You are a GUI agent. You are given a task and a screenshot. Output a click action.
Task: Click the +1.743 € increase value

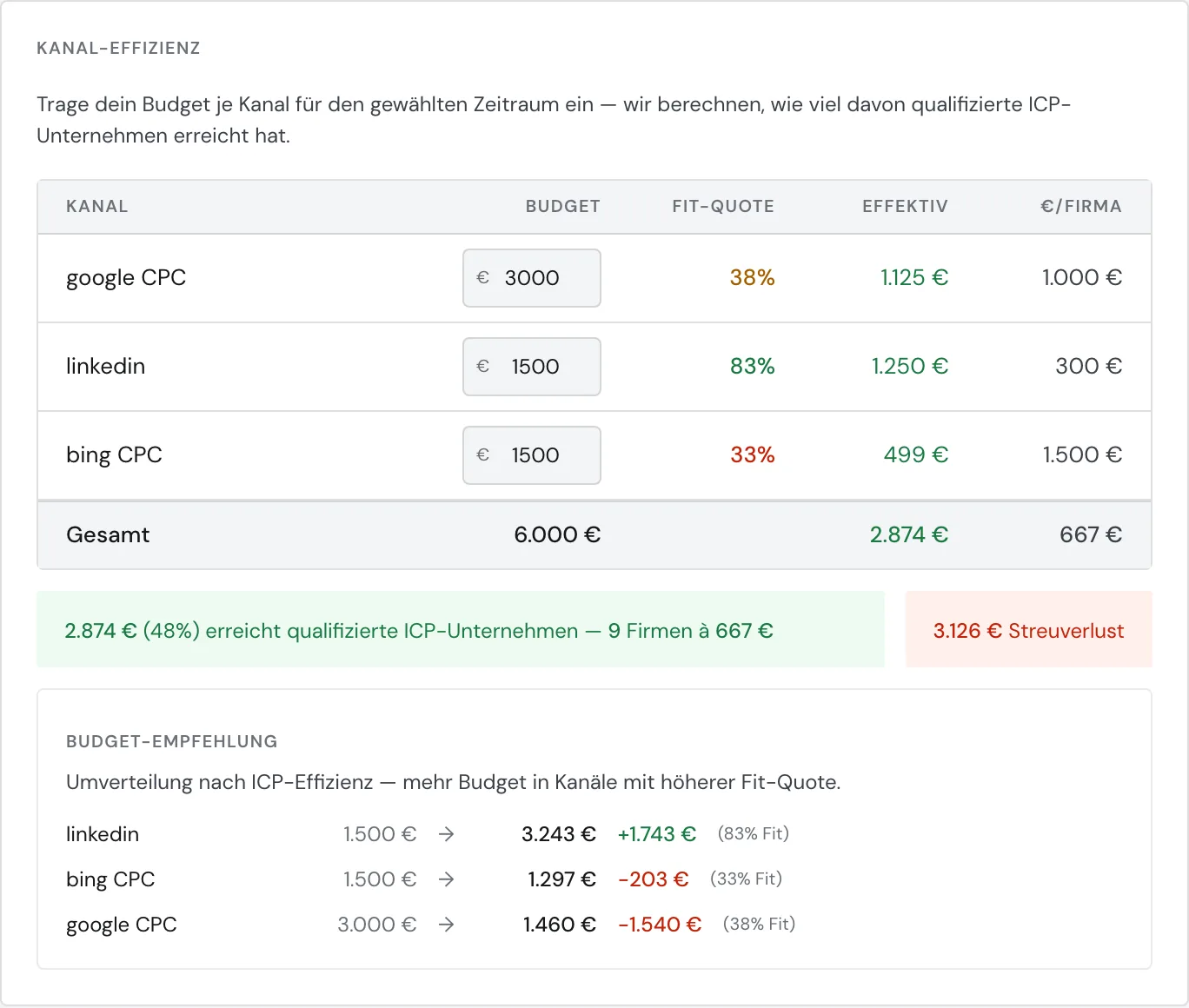click(657, 834)
